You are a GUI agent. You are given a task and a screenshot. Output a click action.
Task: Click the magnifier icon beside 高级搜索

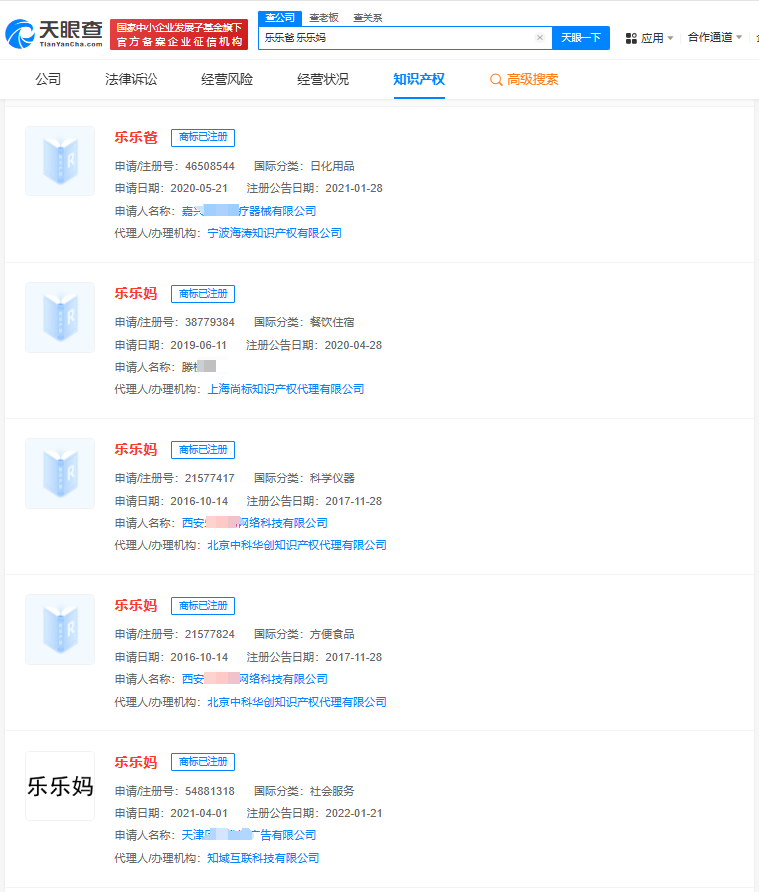coord(496,80)
